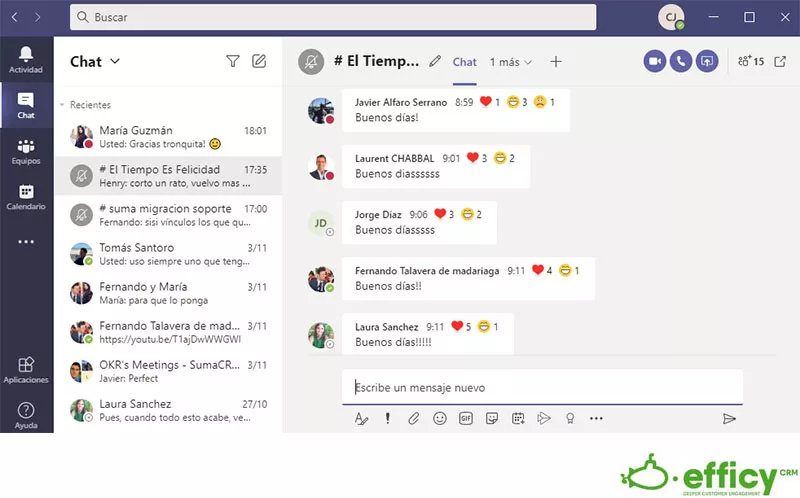This screenshot has width=800, height=498.
Task: Expand the Chat title dropdown
Action: [115, 61]
